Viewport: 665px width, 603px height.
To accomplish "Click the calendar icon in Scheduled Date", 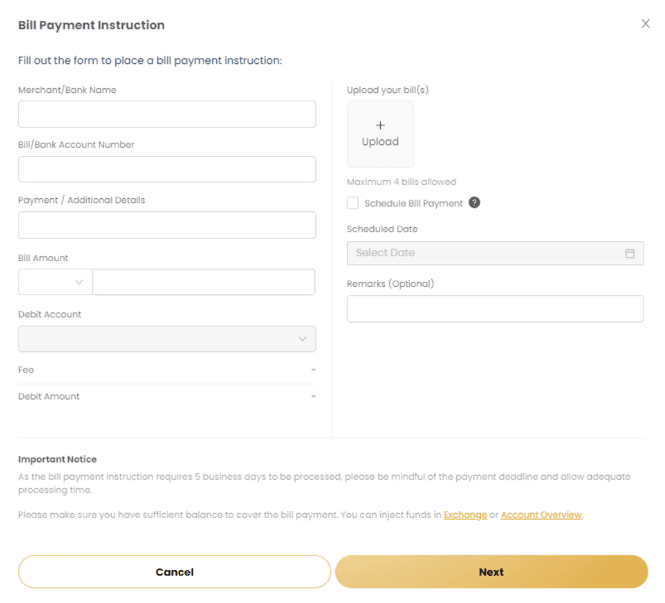I will click(630, 253).
